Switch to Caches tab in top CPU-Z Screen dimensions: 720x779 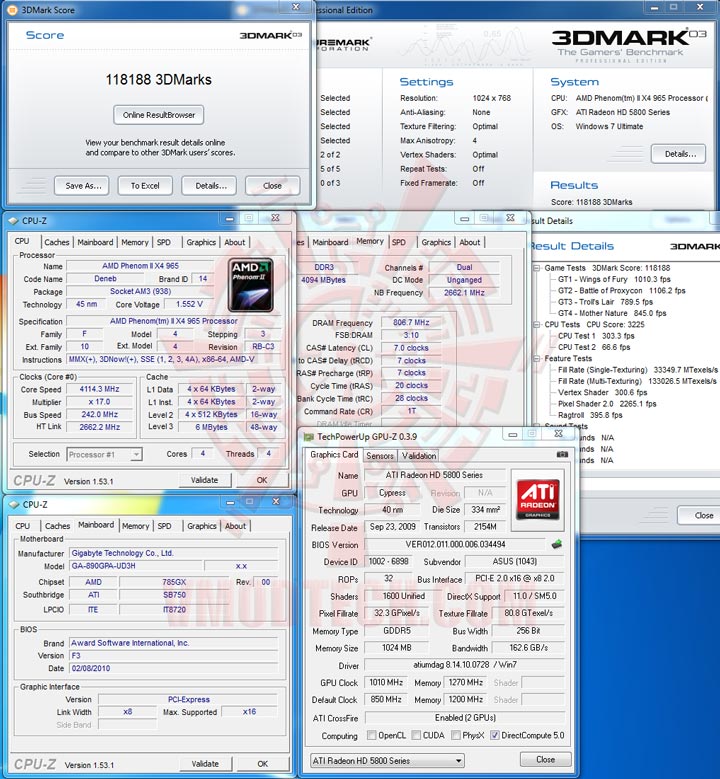click(57, 242)
